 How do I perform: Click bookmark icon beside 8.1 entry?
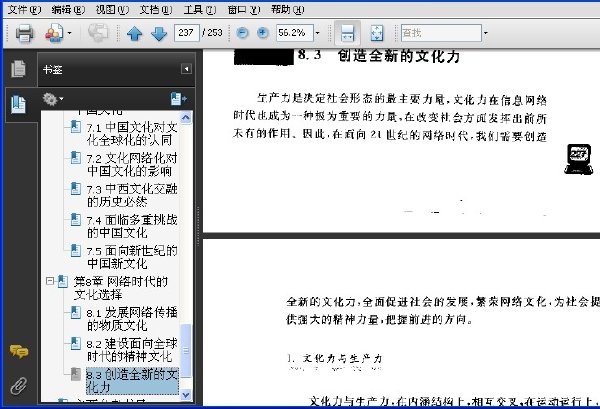(x=76, y=313)
